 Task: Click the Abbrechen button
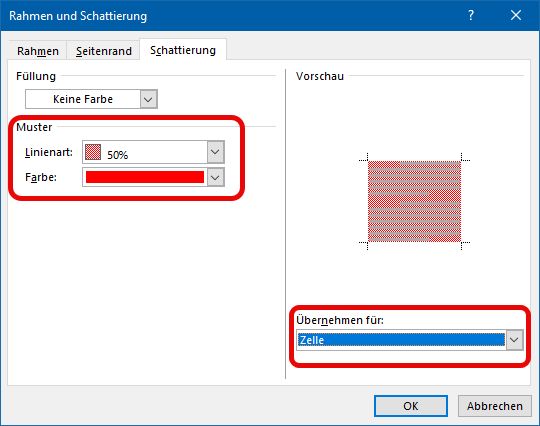click(x=495, y=406)
